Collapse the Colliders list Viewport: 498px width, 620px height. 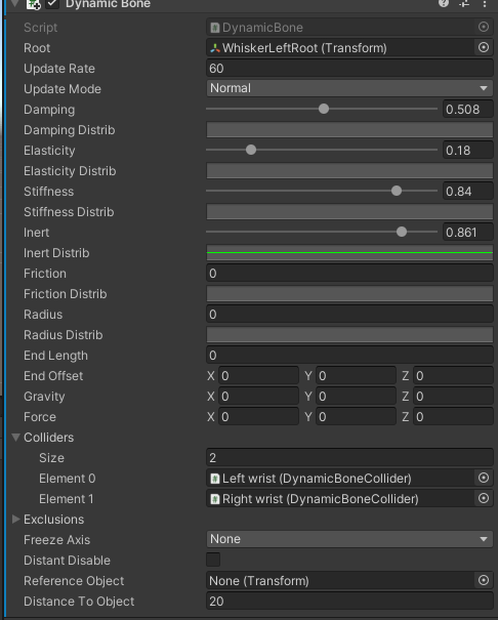coord(16,437)
